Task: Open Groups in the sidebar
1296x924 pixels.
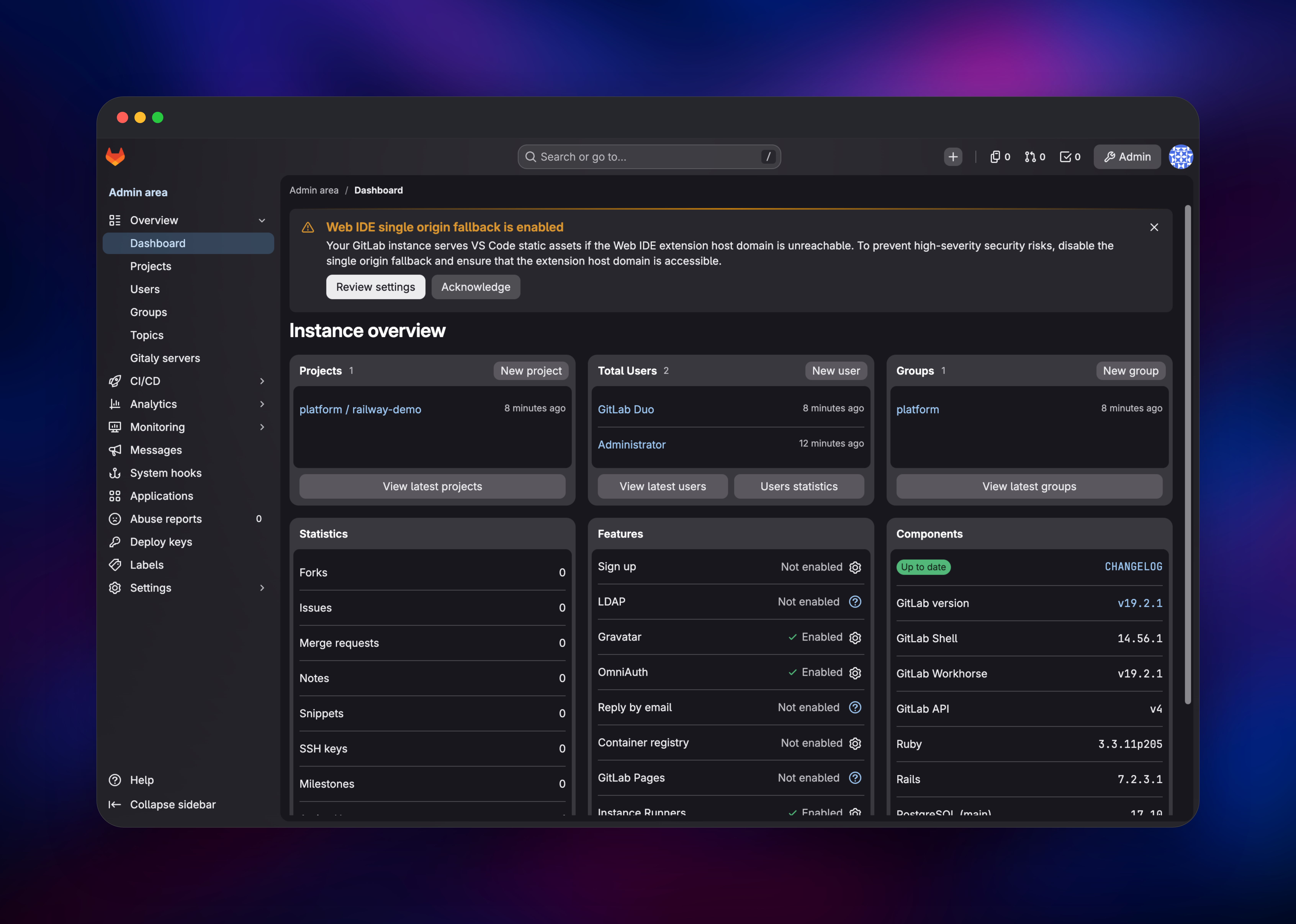Action: tap(188, 312)
